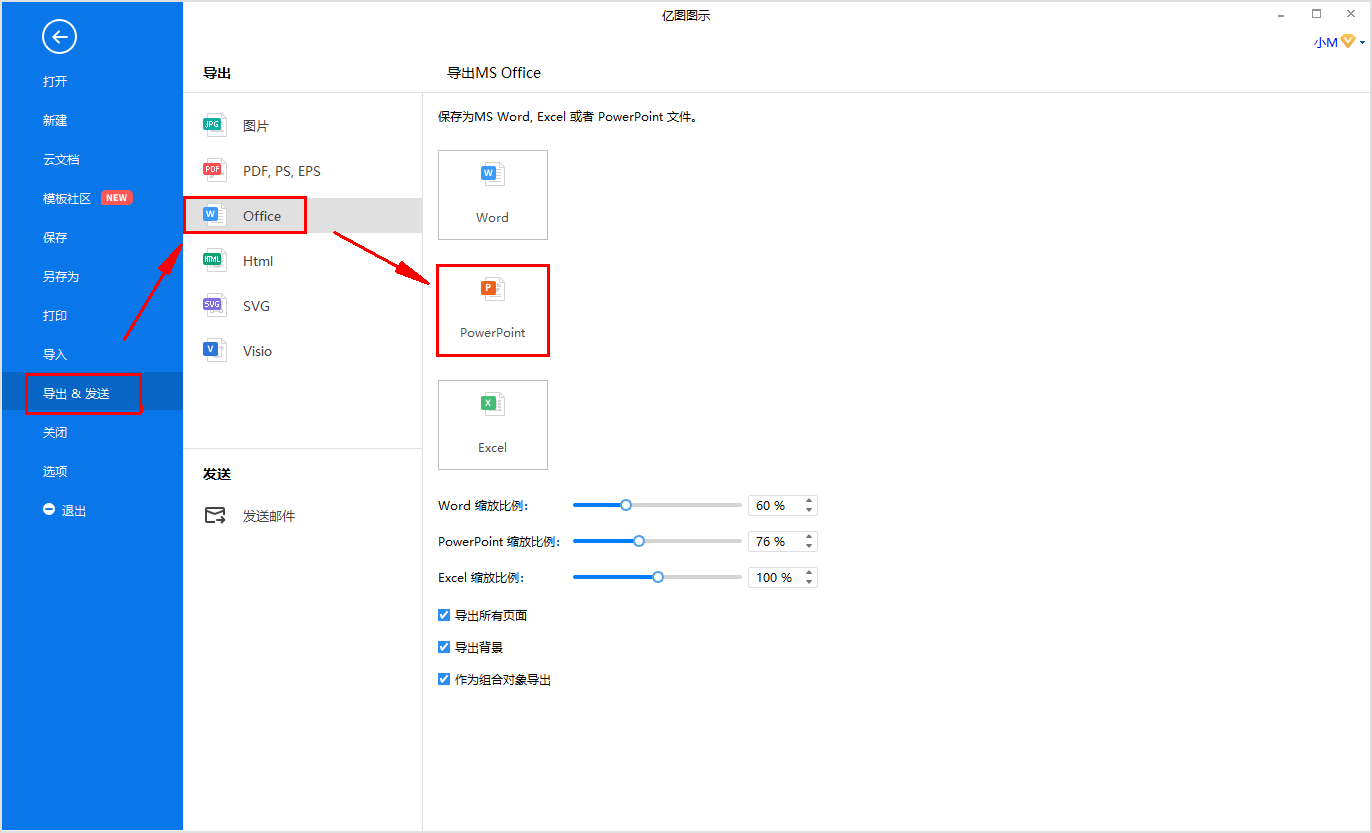Toggle 导出所有页面 checkbox
The height and width of the screenshot is (833, 1372).
pos(444,615)
